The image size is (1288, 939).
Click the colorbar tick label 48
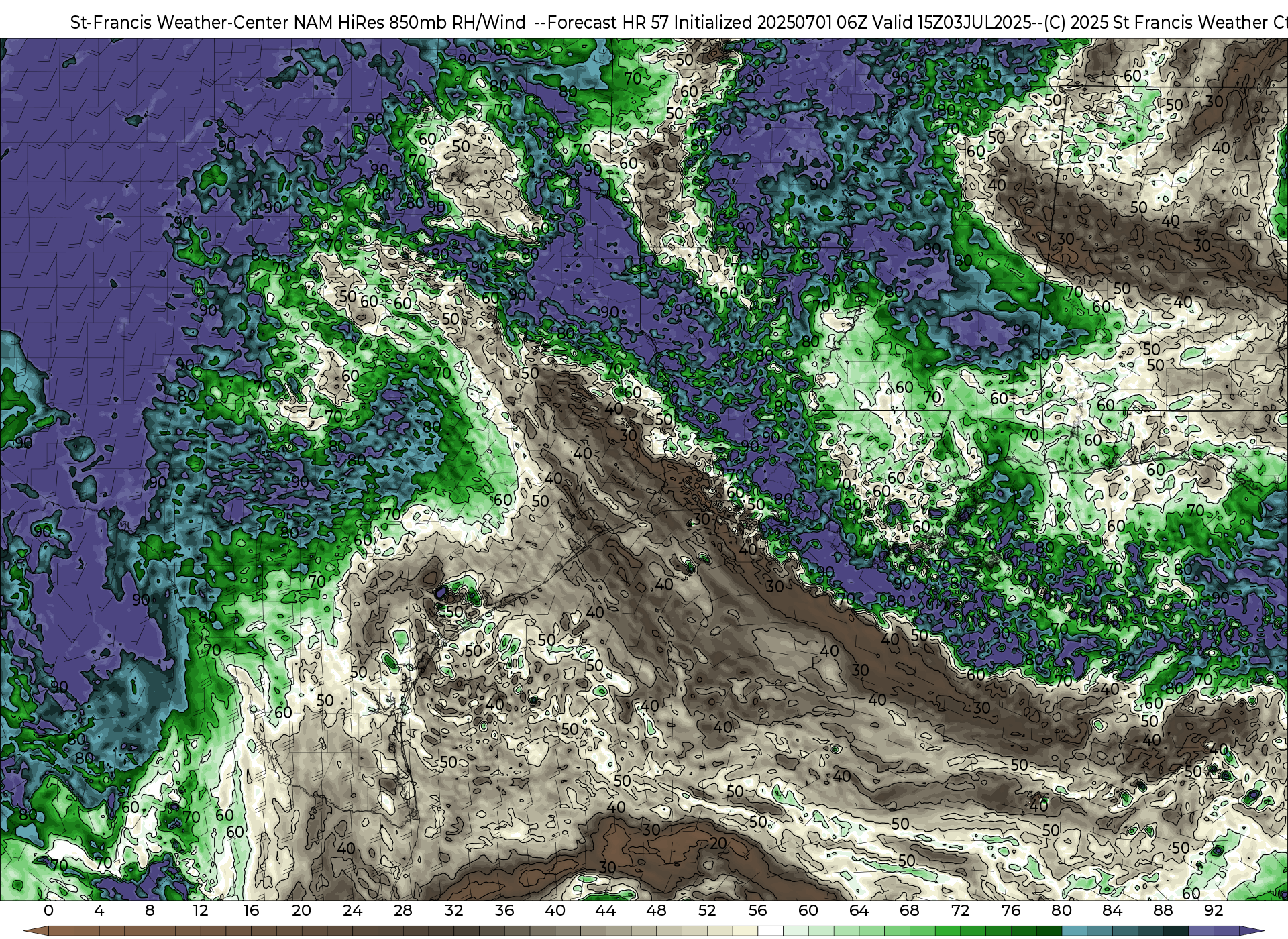[x=657, y=910]
